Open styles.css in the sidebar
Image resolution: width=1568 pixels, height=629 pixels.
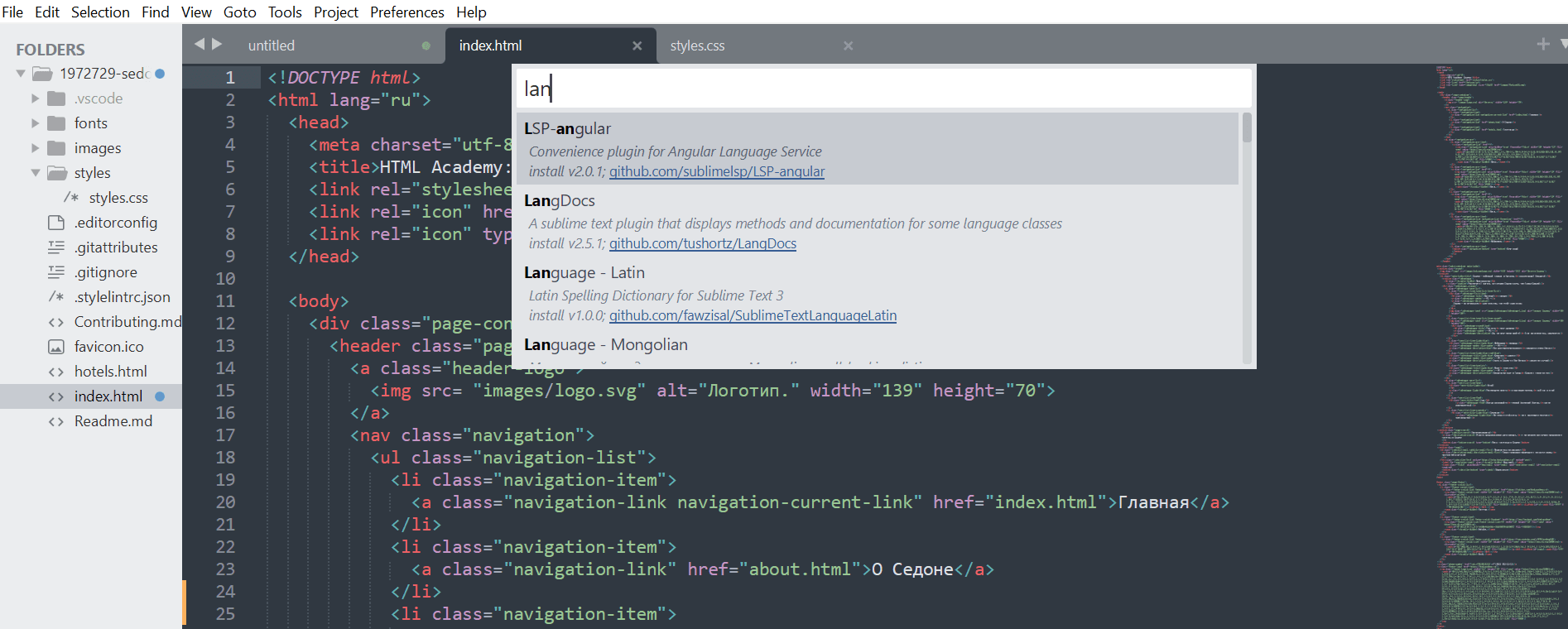[x=118, y=198]
